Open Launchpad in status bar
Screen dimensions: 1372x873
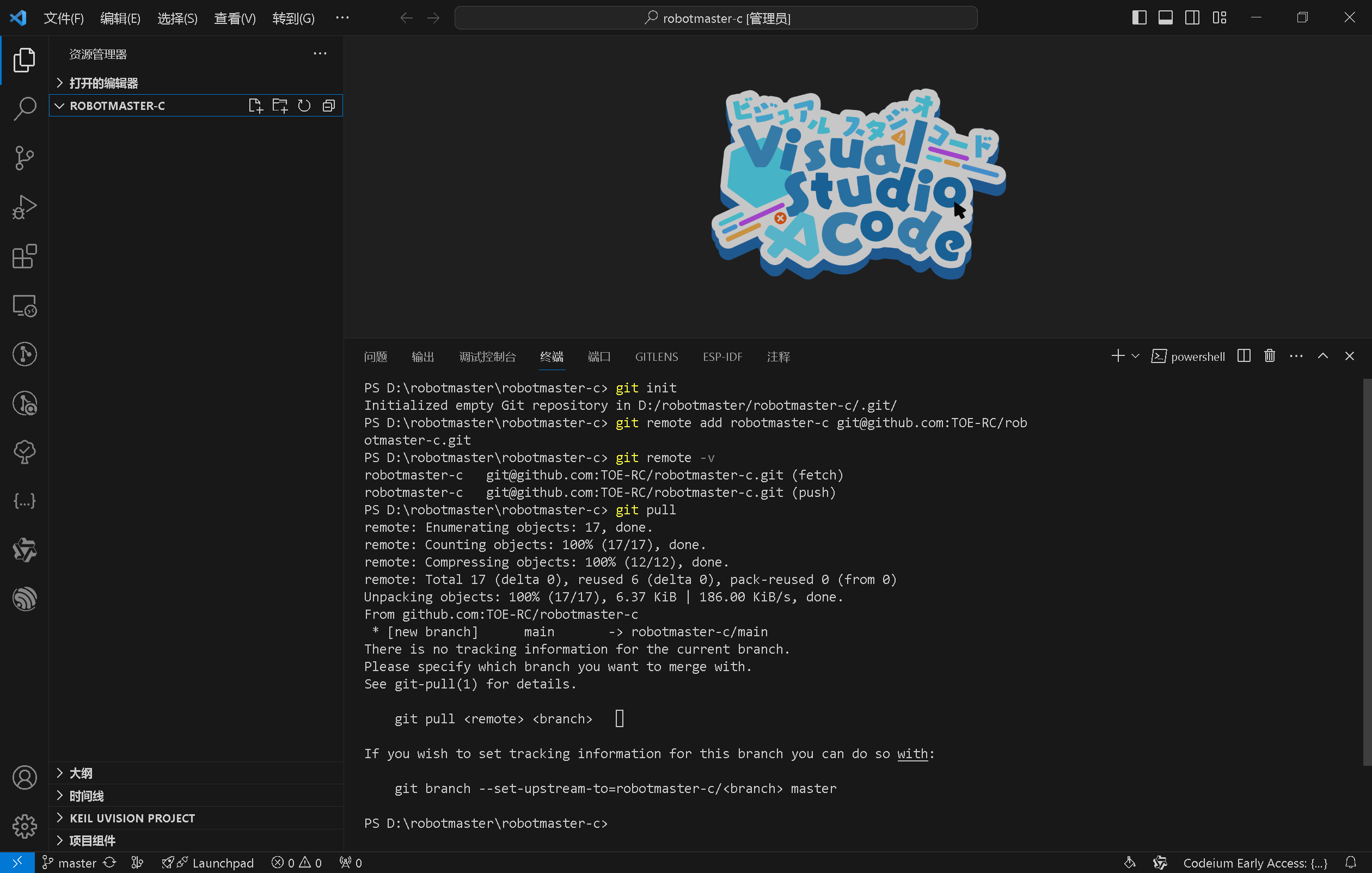207,863
